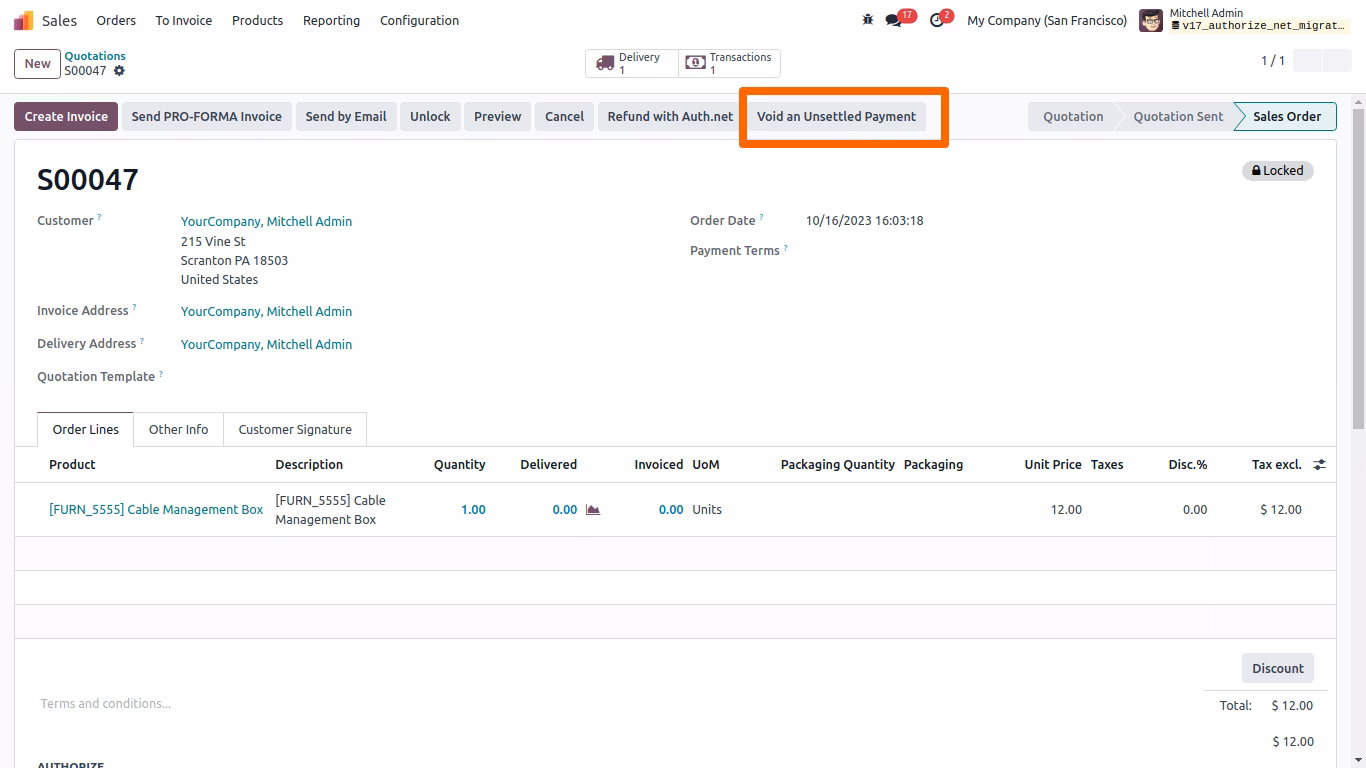
Task: Open Delivery Address Mitchell Admin link
Action: tap(266, 345)
